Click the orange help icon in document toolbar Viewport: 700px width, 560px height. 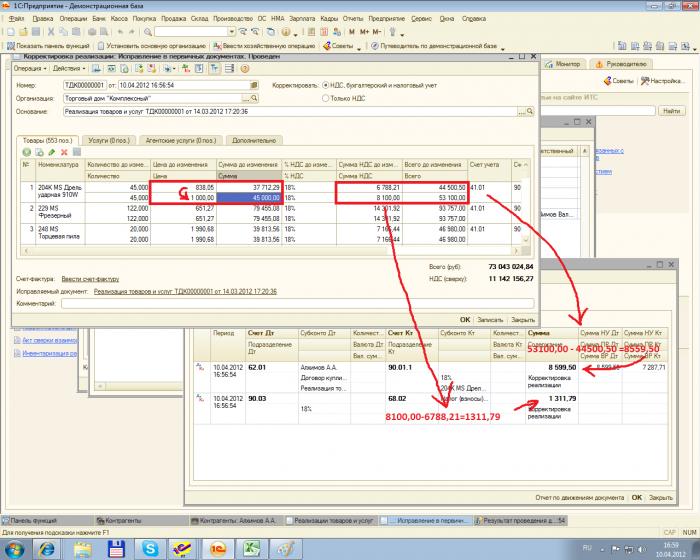click(245, 69)
